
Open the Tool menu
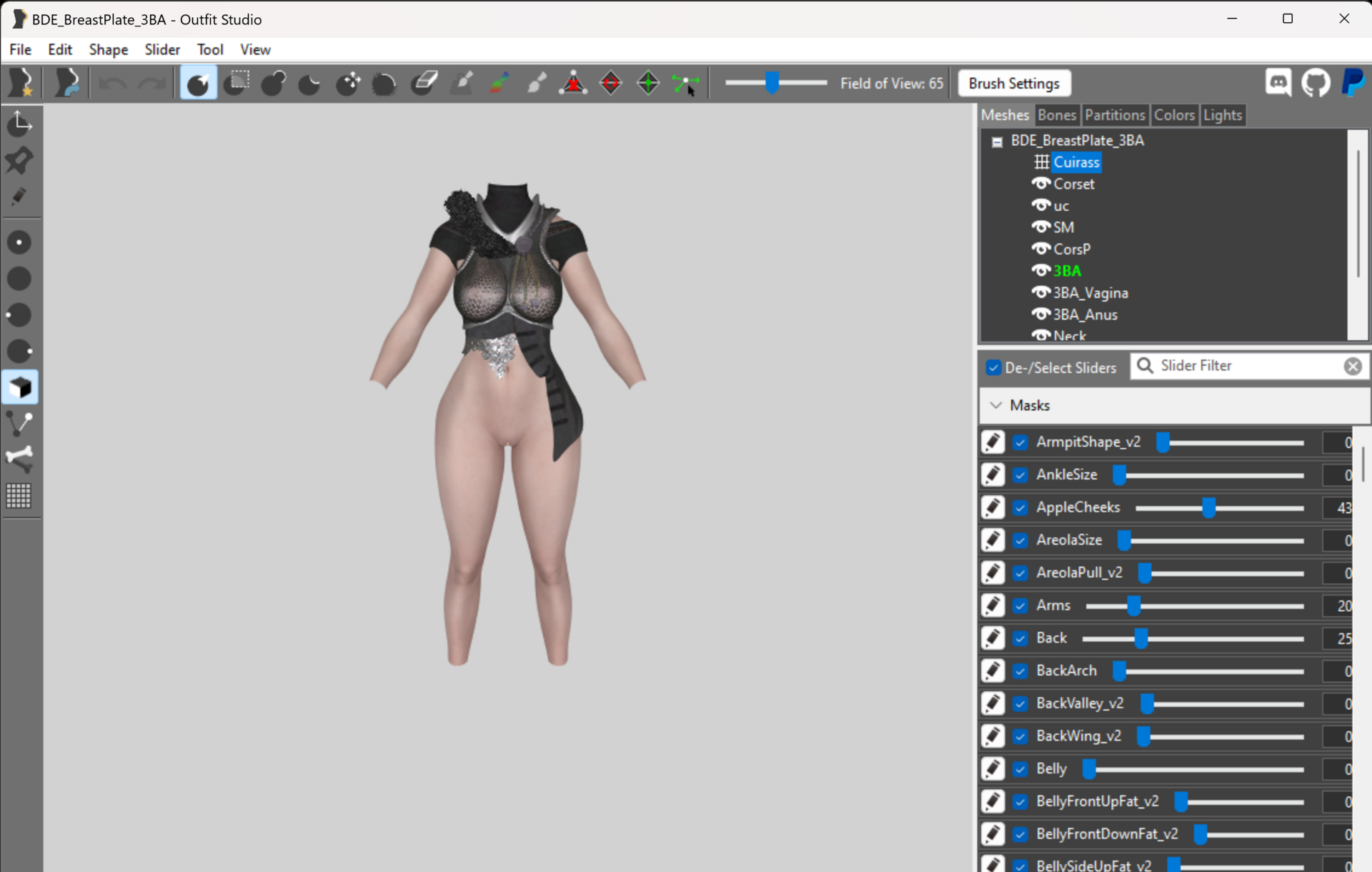click(210, 49)
